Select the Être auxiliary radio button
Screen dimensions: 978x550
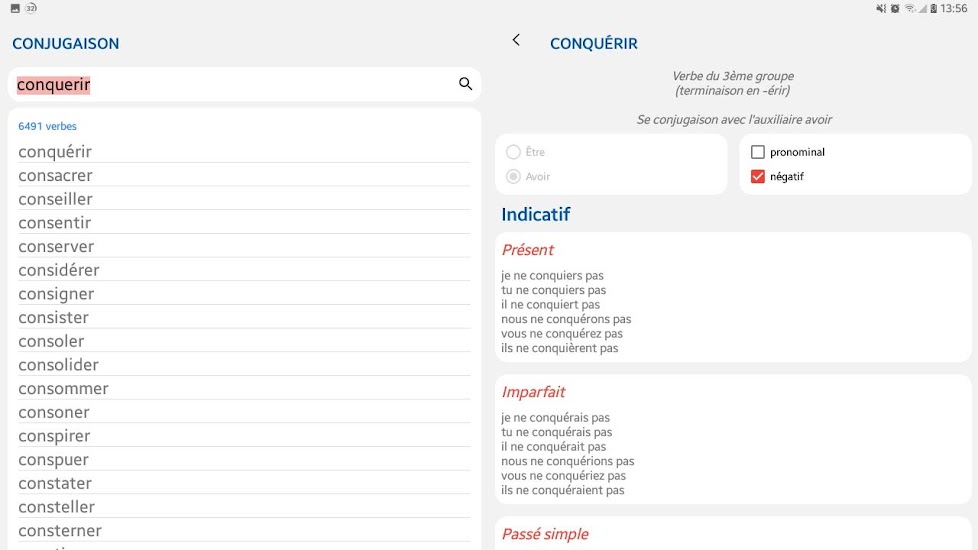513,152
